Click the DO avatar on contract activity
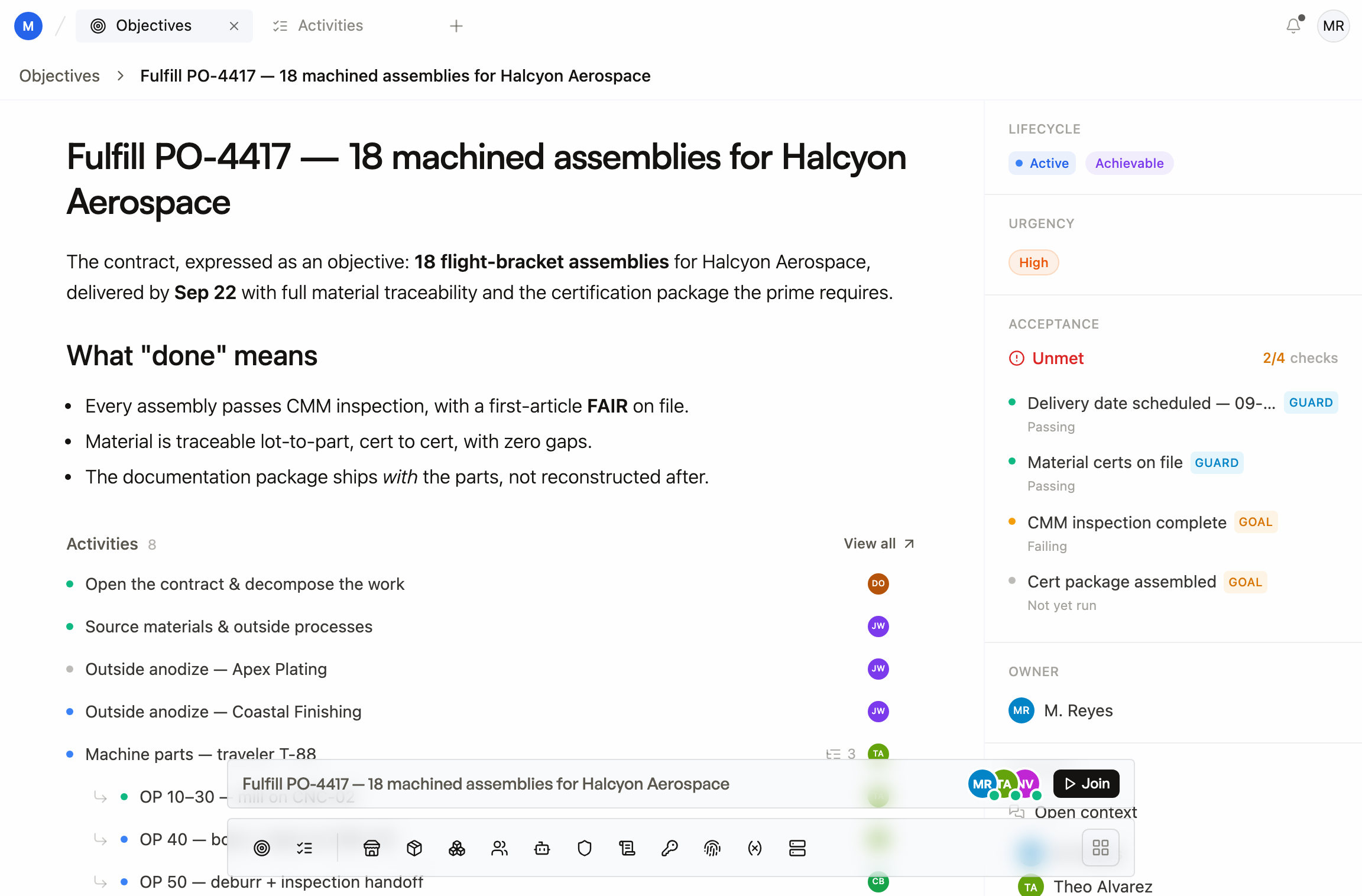This screenshot has width=1362, height=896. click(878, 584)
